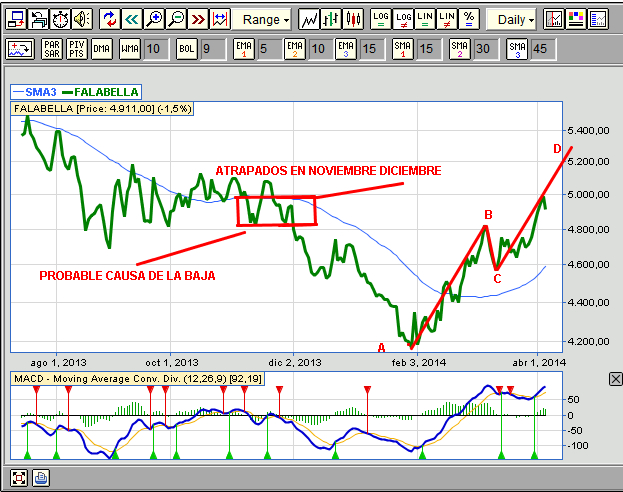Click the feb 3, 2014 date label
The height and width of the screenshot is (492, 623).
pyautogui.click(x=419, y=362)
